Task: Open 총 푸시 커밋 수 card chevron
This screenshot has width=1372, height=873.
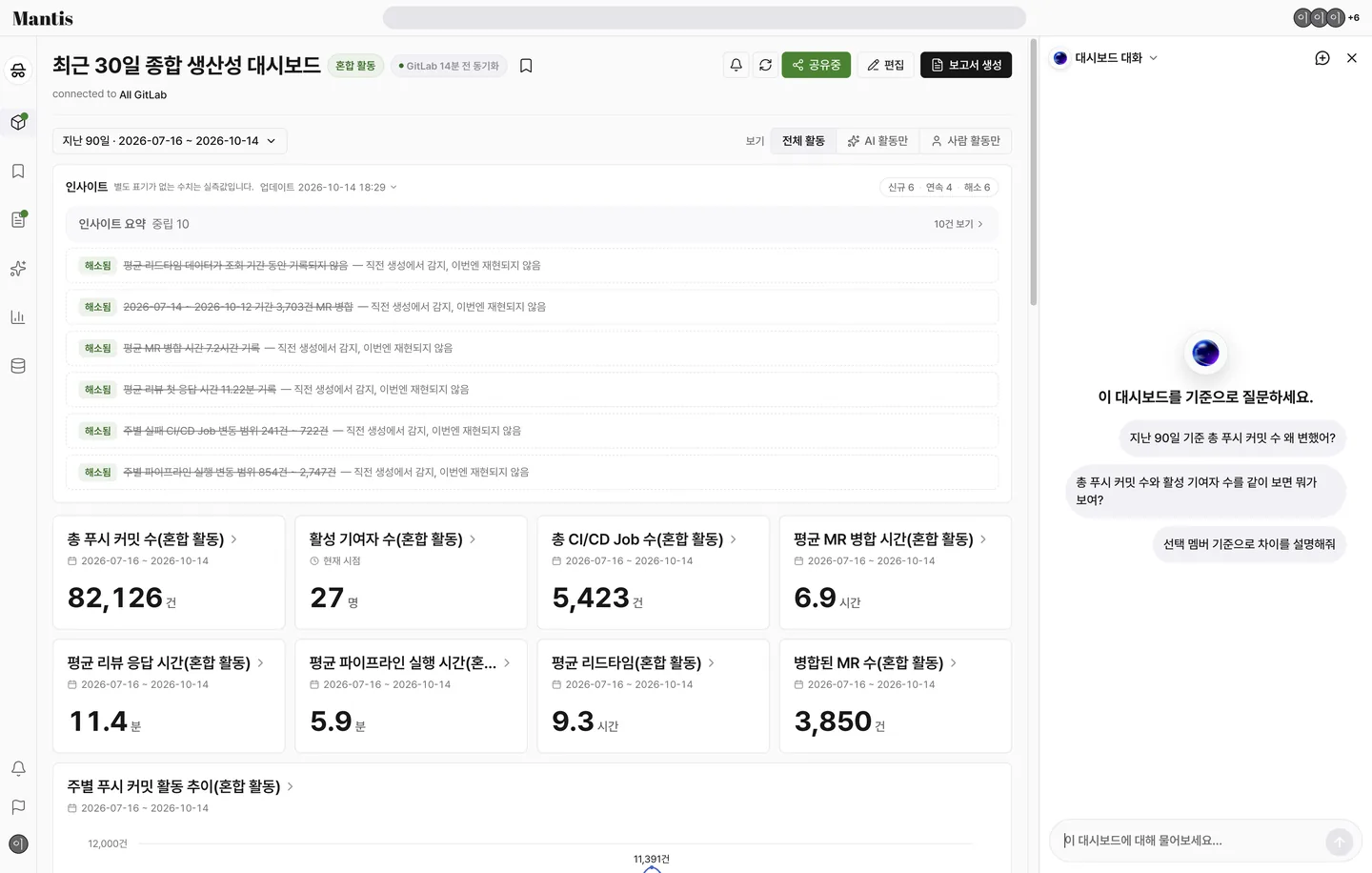Action: pyautogui.click(x=234, y=539)
